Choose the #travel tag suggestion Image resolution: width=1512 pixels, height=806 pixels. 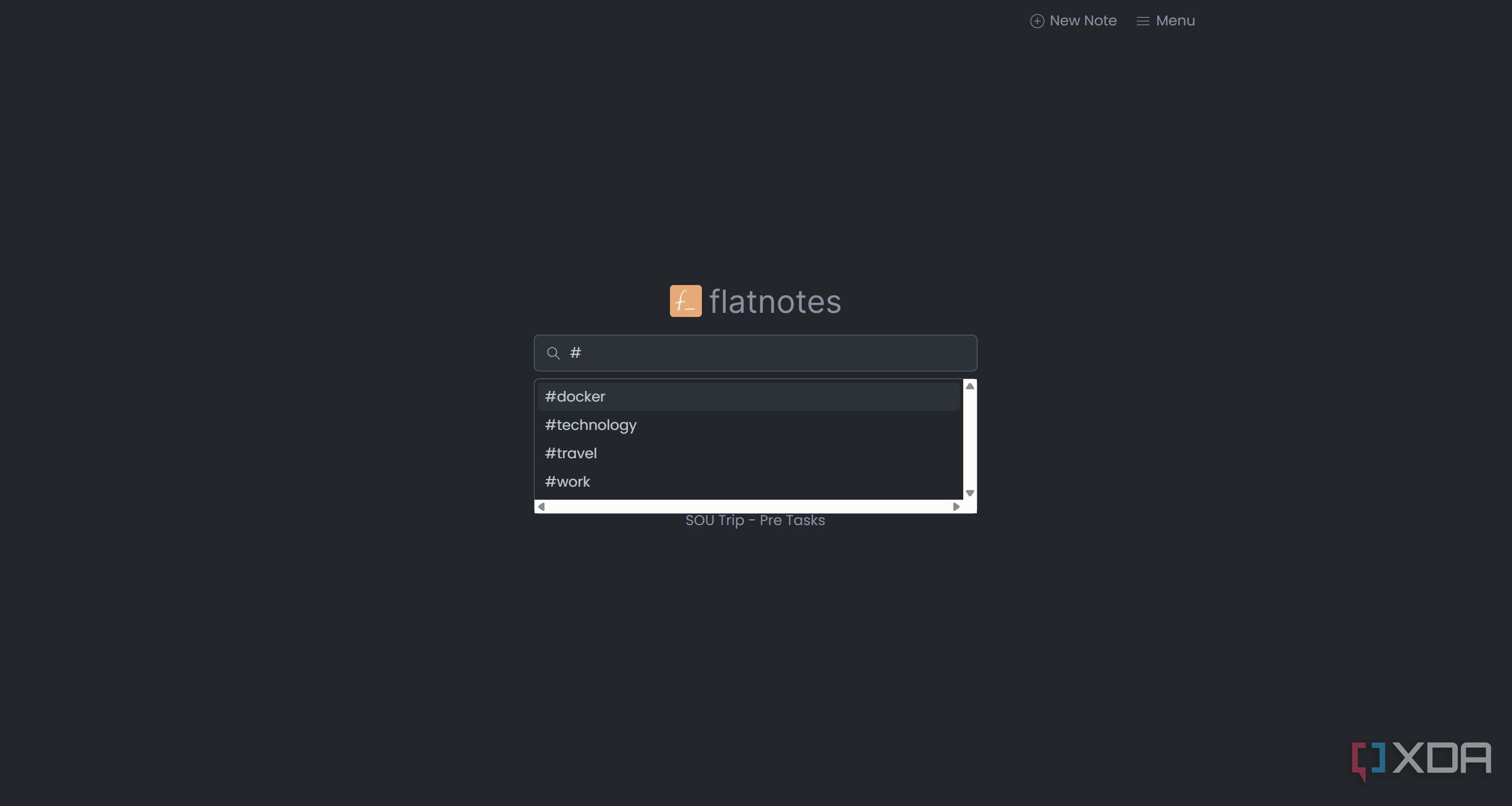coord(748,454)
